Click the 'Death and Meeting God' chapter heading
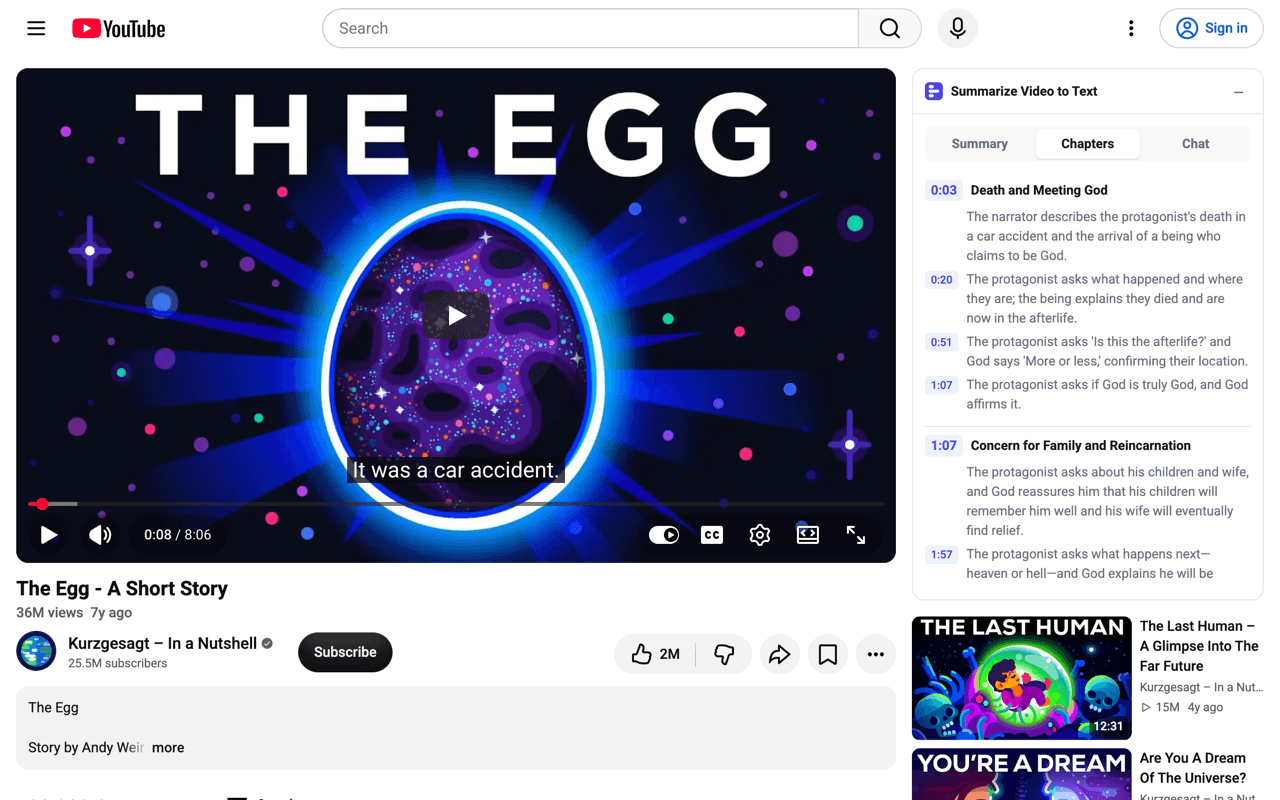The width and height of the screenshot is (1280, 800). 1039,190
